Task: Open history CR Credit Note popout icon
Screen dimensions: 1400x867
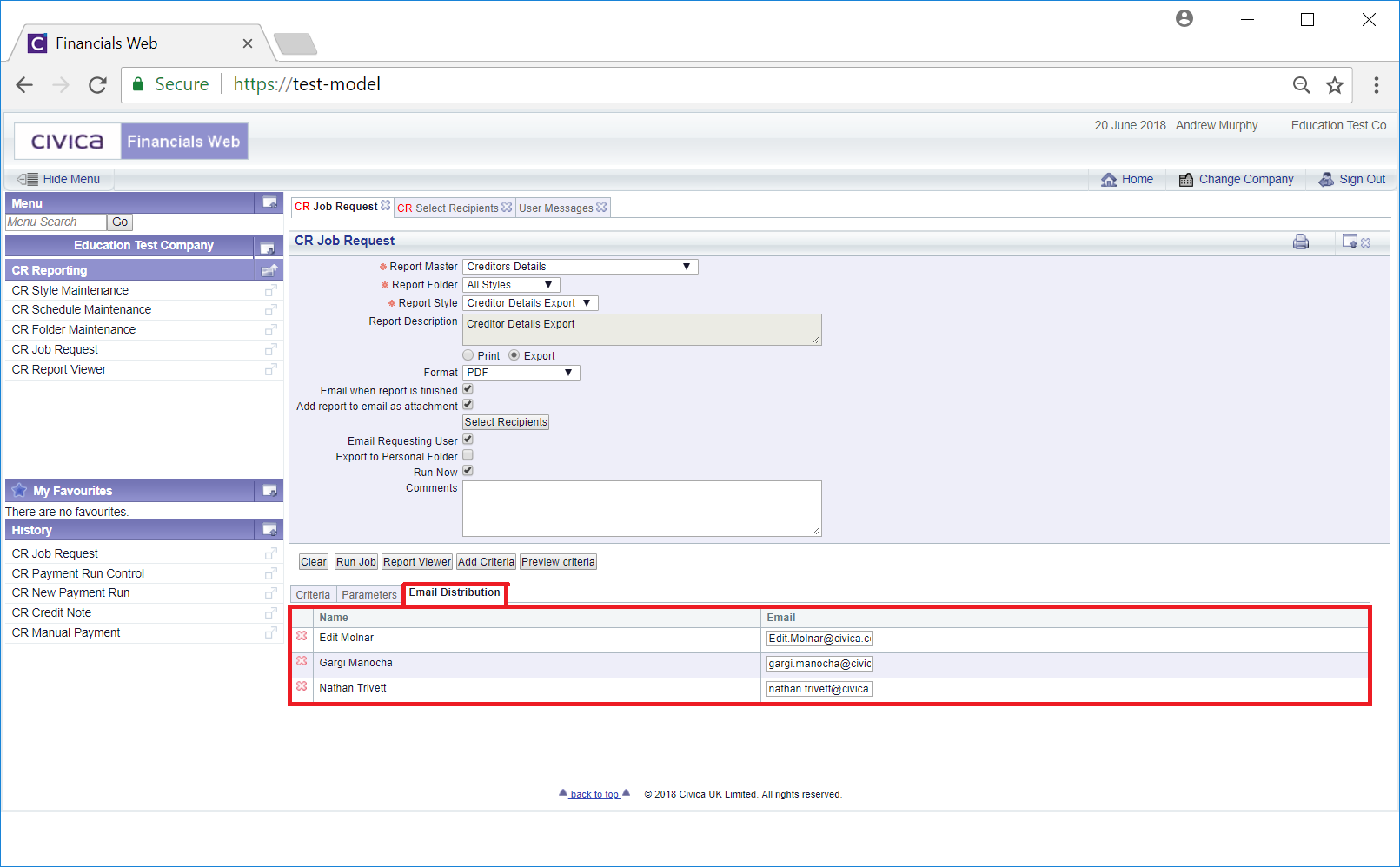Action: click(270, 613)
